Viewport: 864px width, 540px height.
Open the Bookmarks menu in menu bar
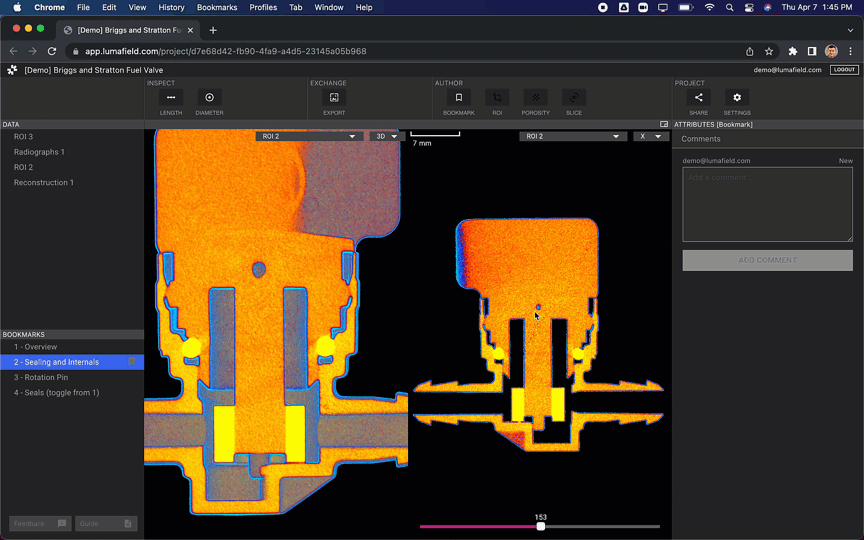click(217, 7)
